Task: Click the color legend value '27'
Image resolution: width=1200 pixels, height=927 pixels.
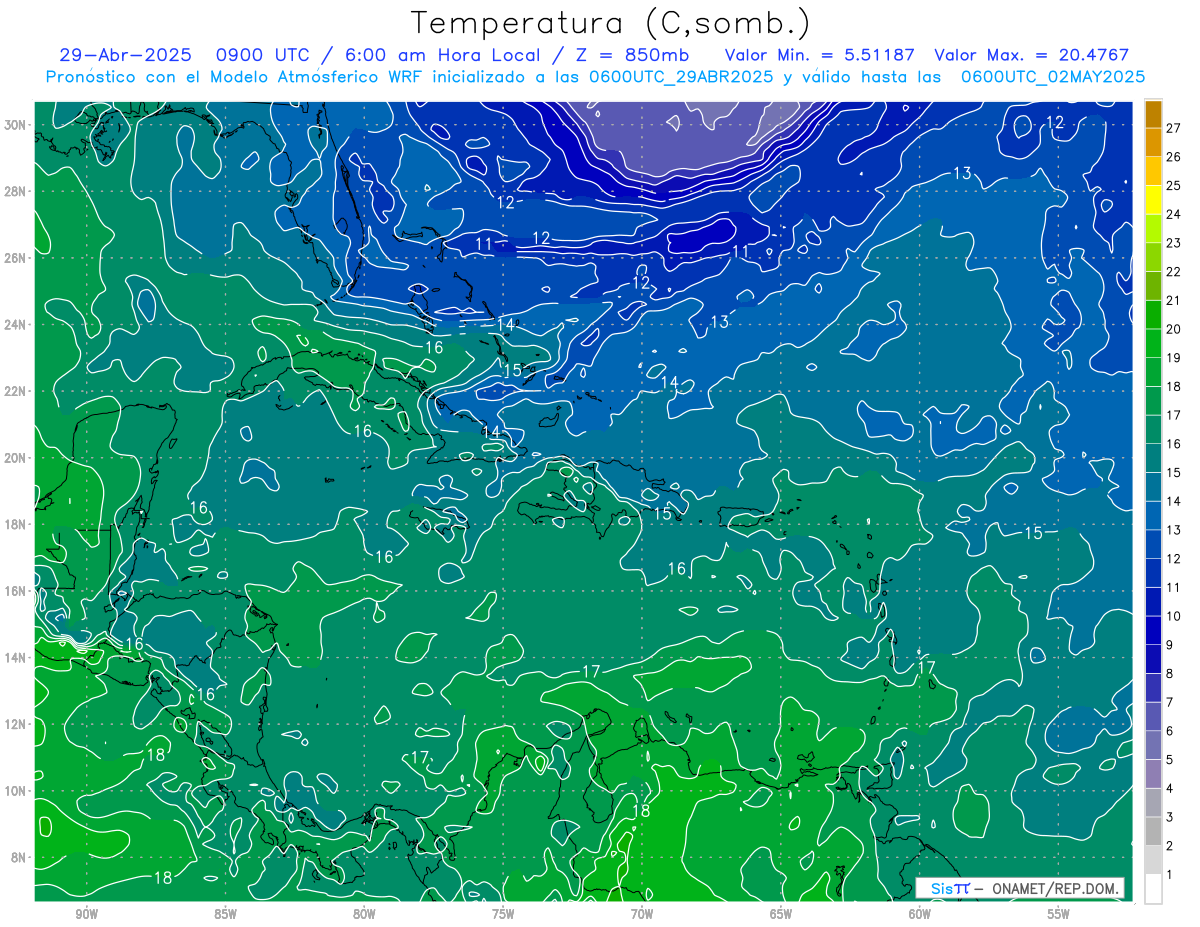Action: [1174, 127]
